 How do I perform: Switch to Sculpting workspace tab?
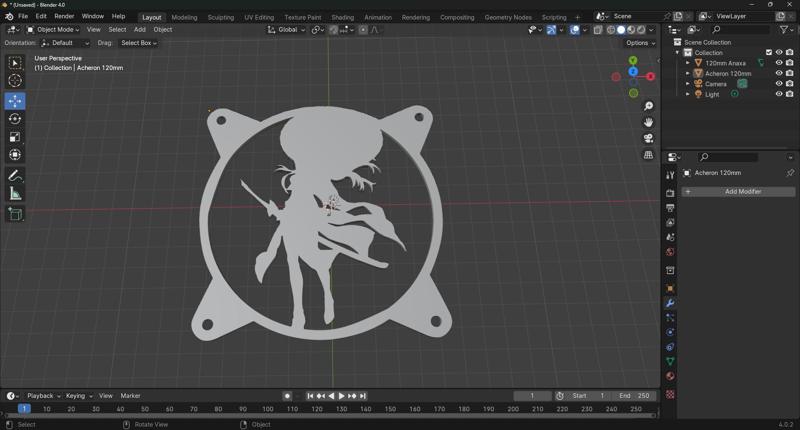point(220,17)
